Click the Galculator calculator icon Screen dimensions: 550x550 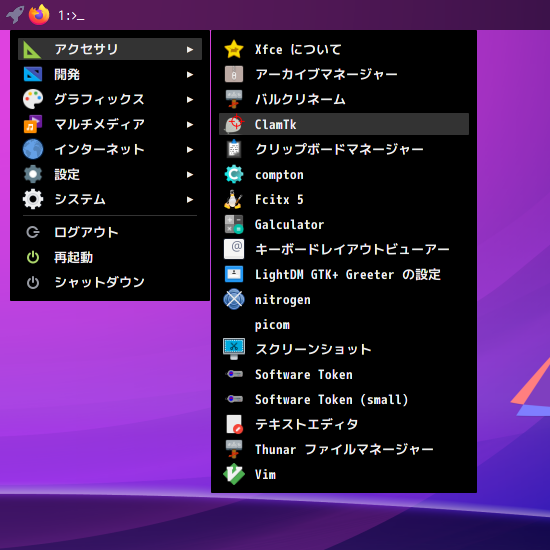point(234,224)
